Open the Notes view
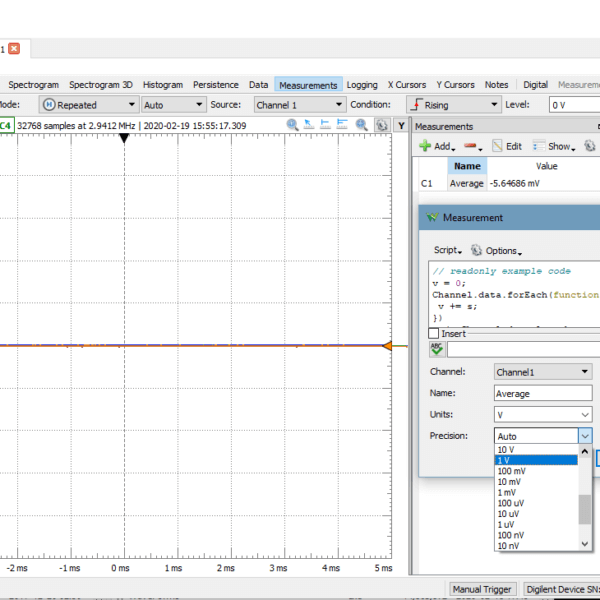Screen dimensions: 600x600 pos(496,85)
